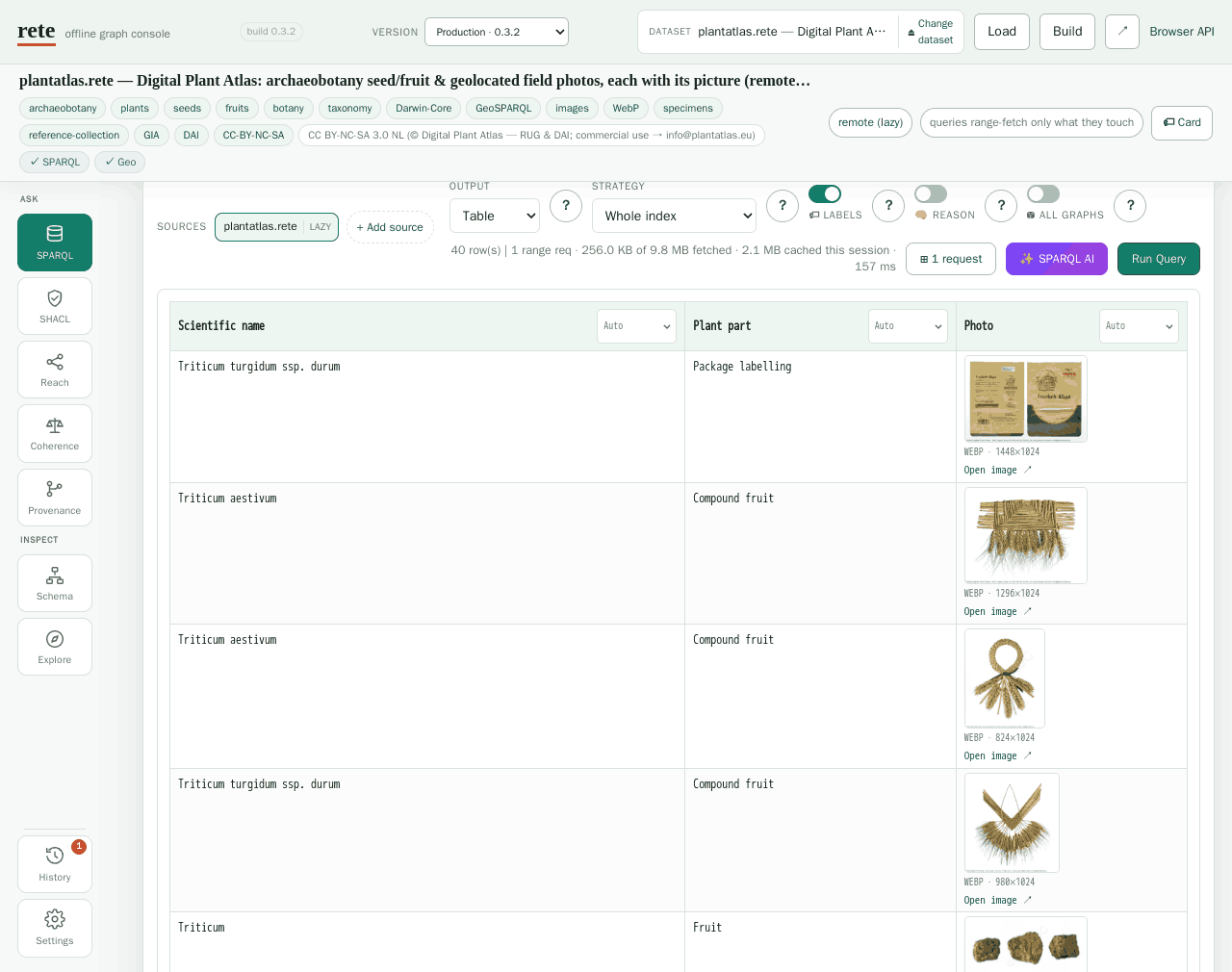Enable the All Graphs switch
Image resolution: width=1232 pixels, height=972 pixels.
pos(1043,193)
